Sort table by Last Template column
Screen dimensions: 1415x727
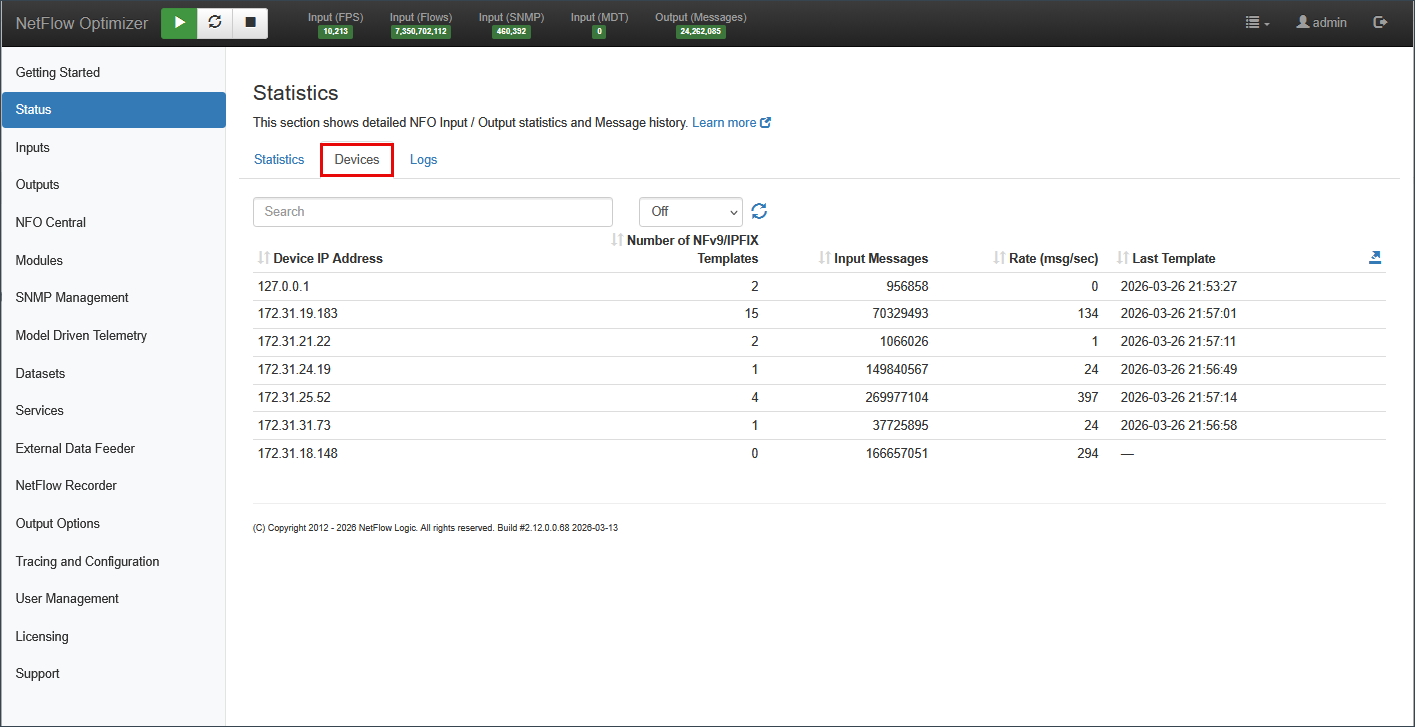(1173, 258)
